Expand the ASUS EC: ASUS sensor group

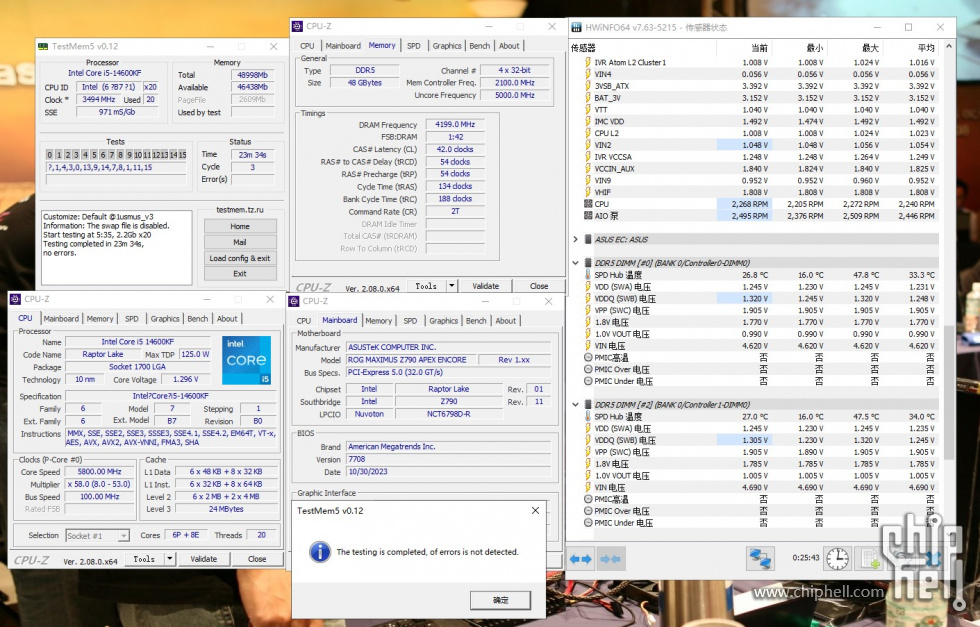point(575,239)
